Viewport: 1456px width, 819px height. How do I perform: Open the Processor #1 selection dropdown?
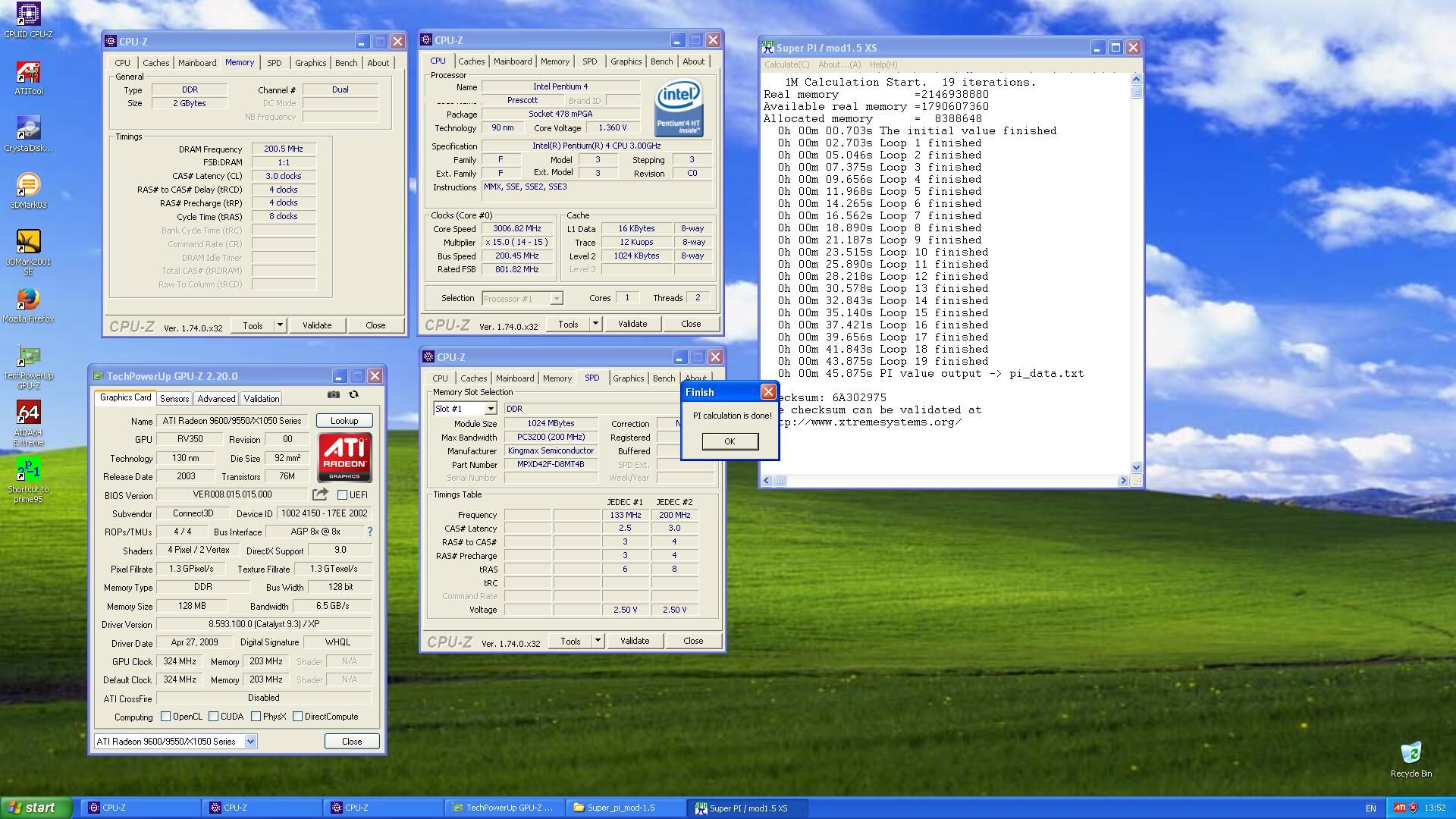556,299
